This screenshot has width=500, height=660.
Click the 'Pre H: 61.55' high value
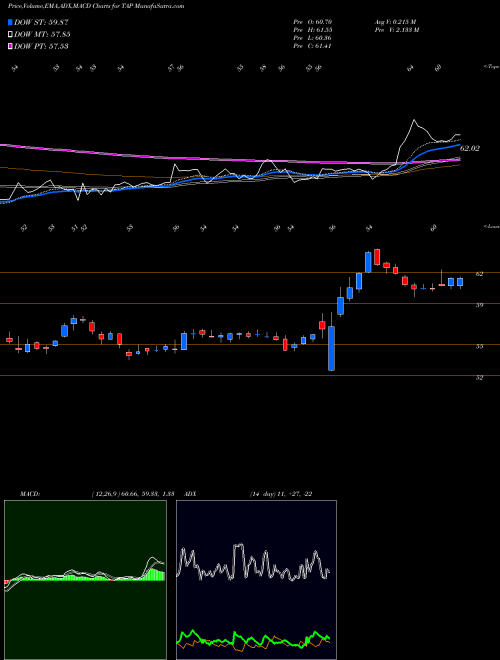pyautogui.click(x=314, y=30)
